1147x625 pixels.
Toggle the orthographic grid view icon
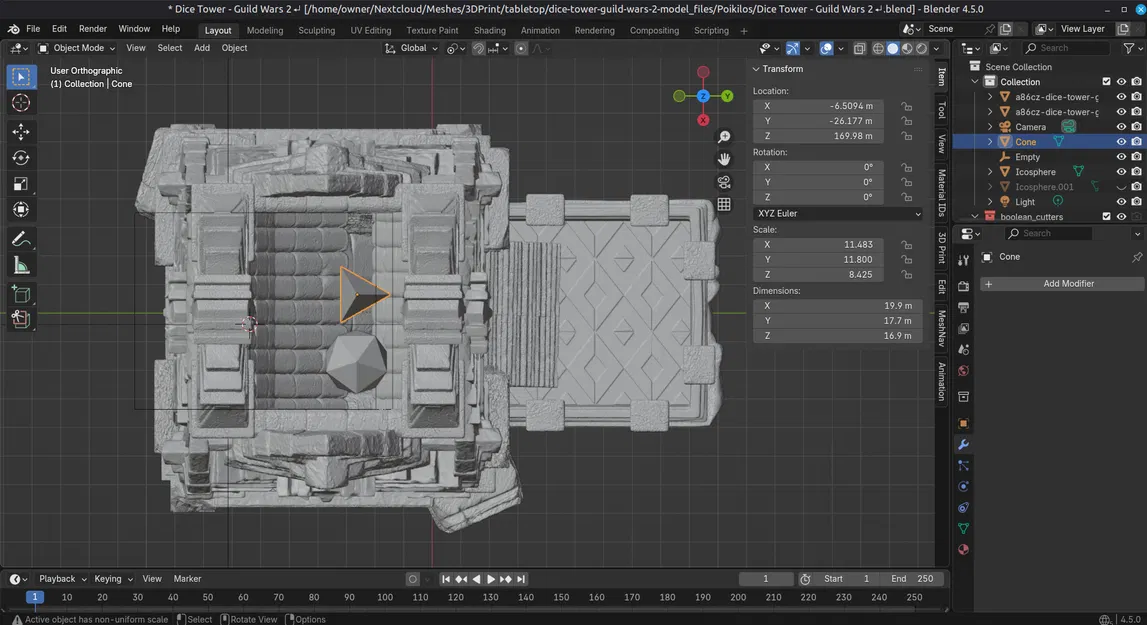[x=724, y=205]
